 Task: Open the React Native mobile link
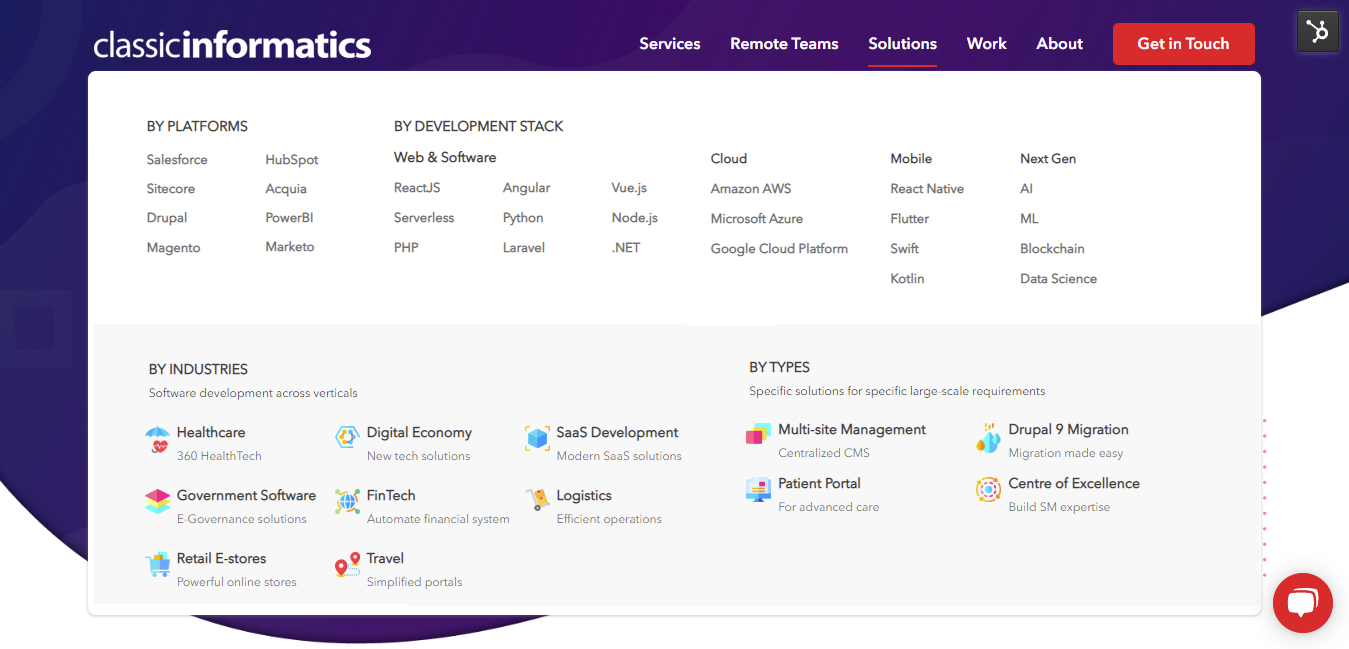tap(927, 189)
